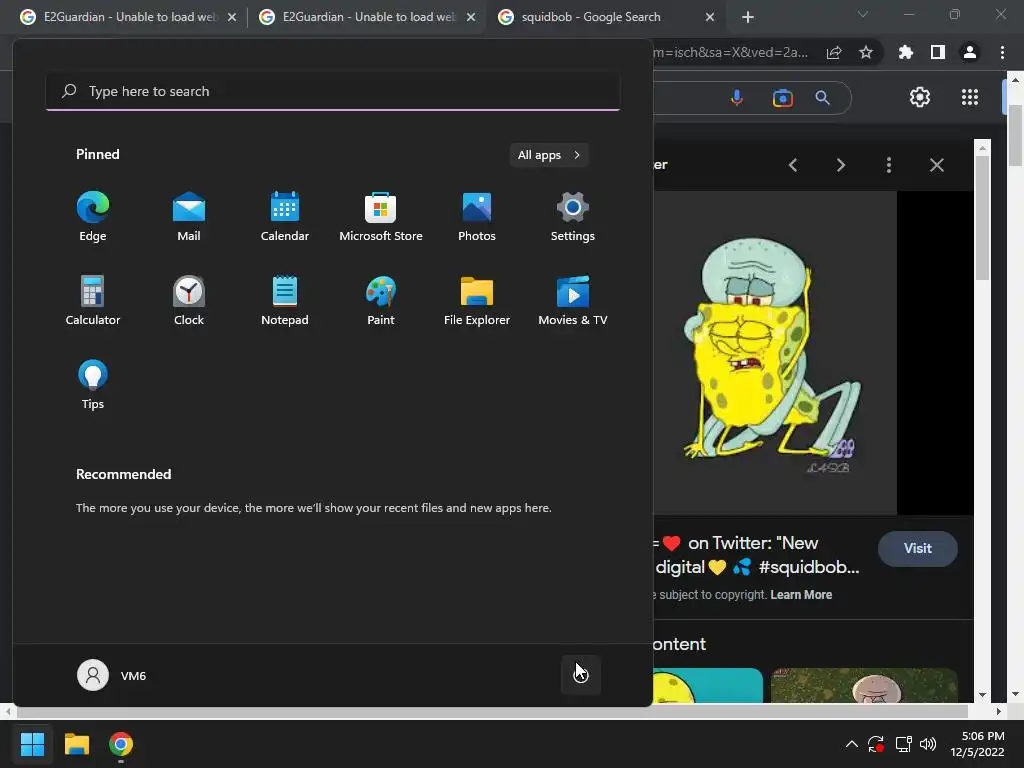Viewport: 1024px width, 768px height.
Task: Launch the Photos app
Action: [477, 216]
